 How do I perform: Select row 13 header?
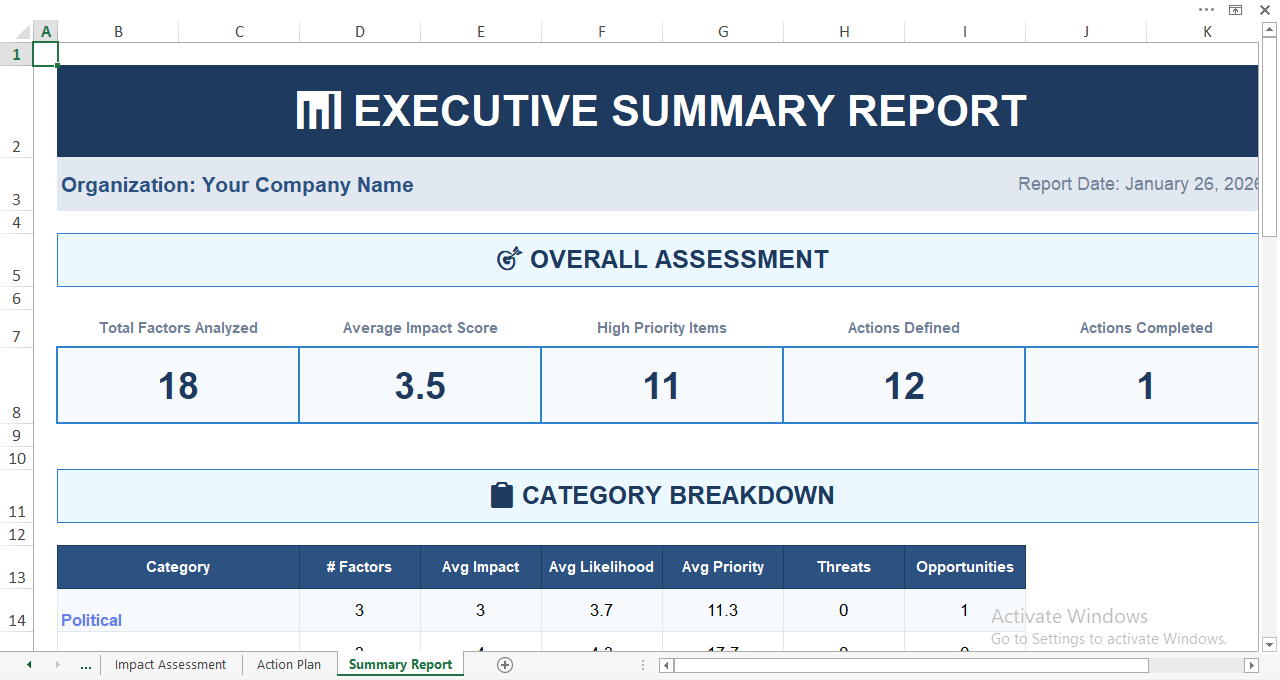[x=16, y=567]
